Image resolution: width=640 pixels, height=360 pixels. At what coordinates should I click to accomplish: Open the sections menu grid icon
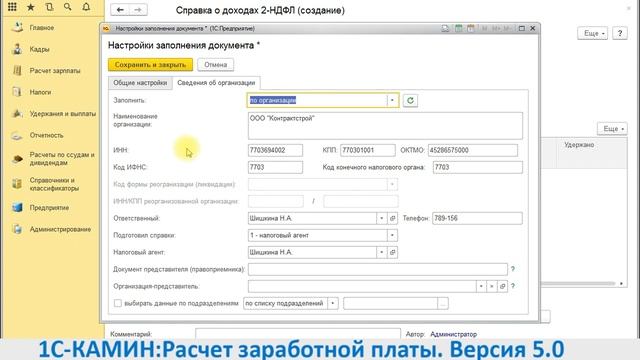(x=12, y=7)
